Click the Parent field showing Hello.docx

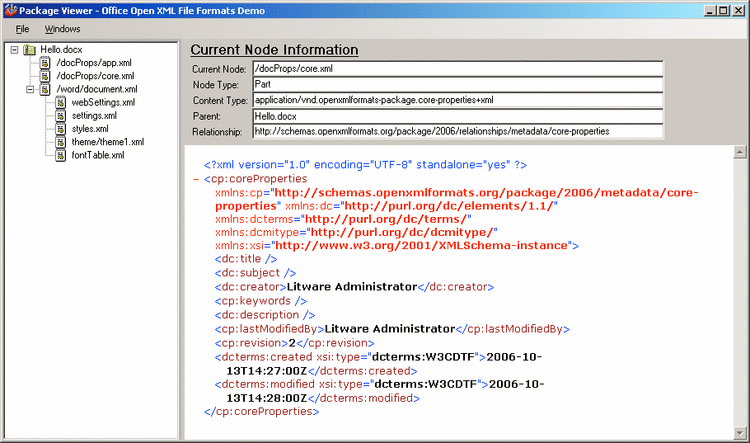tap(458, 116)
